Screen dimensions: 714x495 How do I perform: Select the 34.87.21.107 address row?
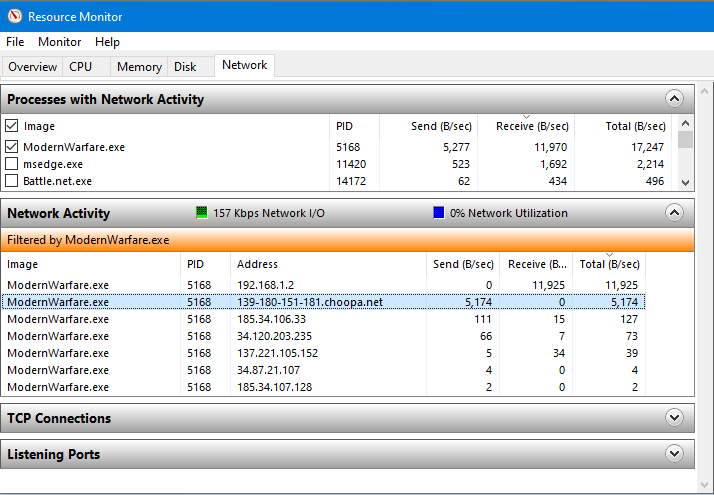[x=323, y=370]
